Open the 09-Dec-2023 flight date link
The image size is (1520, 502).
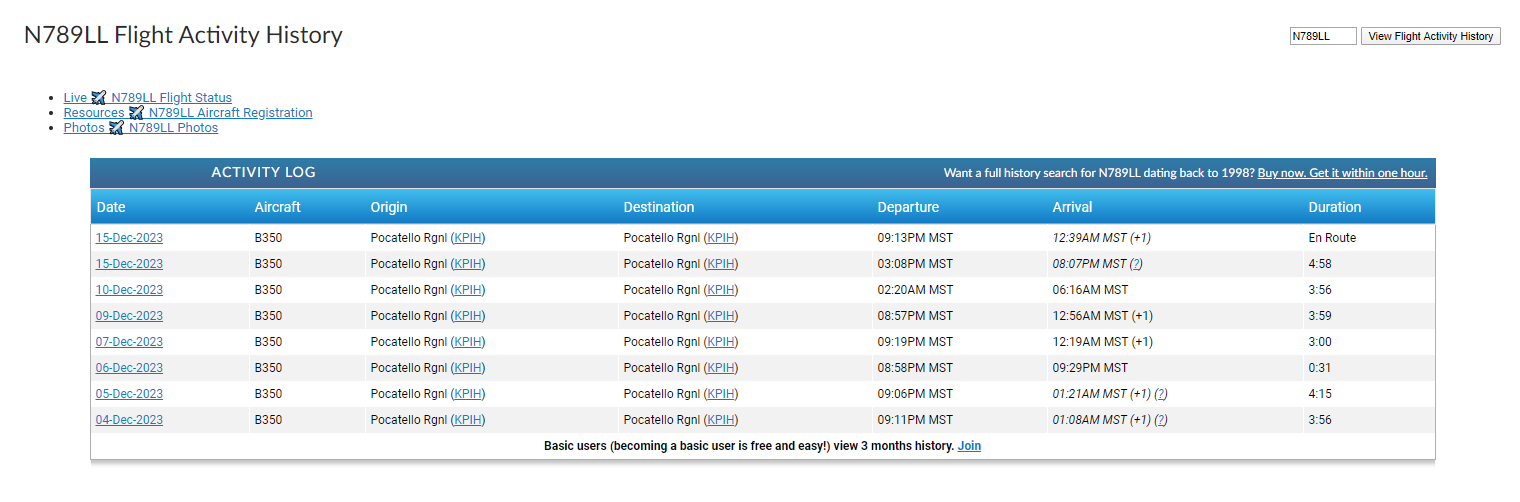pyautogui.click(x=129, y=316)
